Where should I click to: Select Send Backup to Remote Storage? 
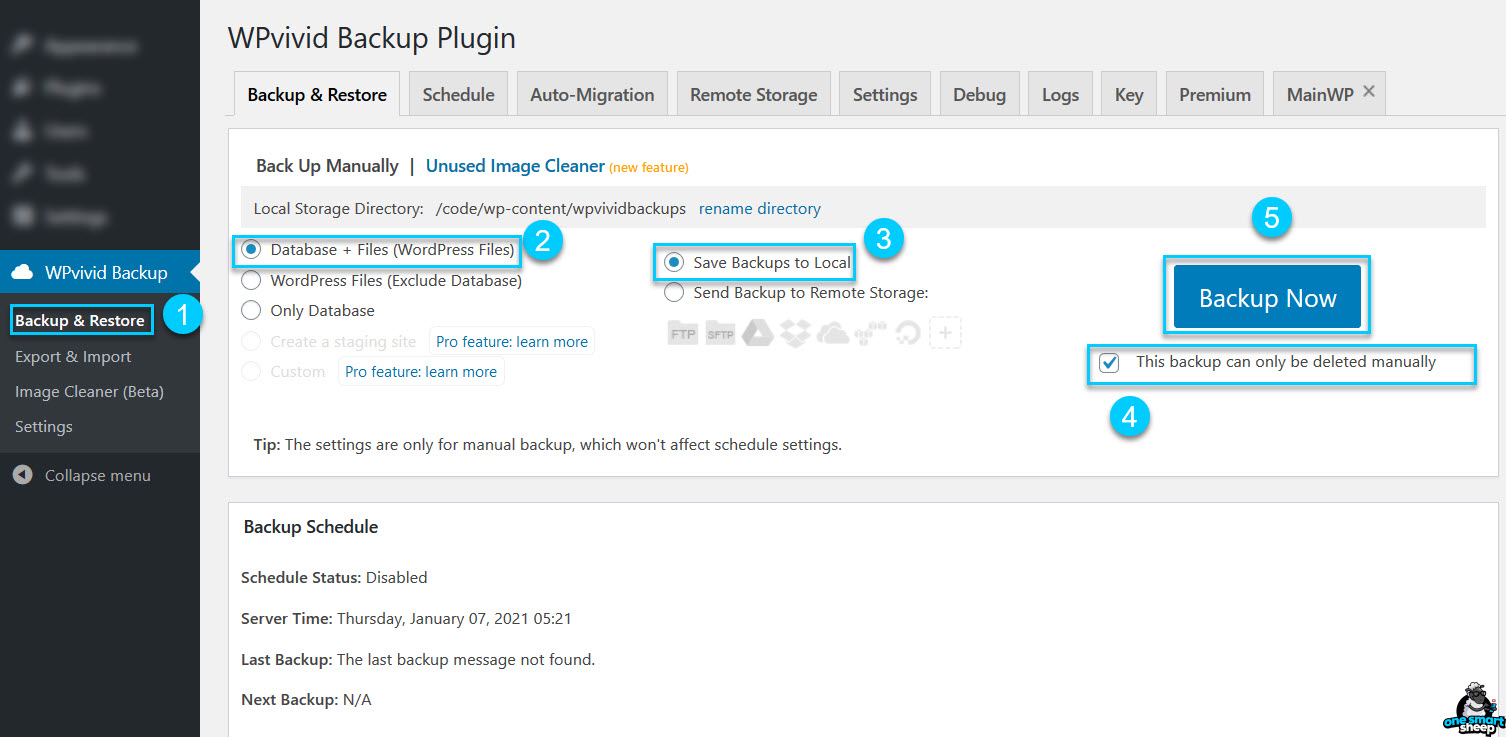(675, 293)
